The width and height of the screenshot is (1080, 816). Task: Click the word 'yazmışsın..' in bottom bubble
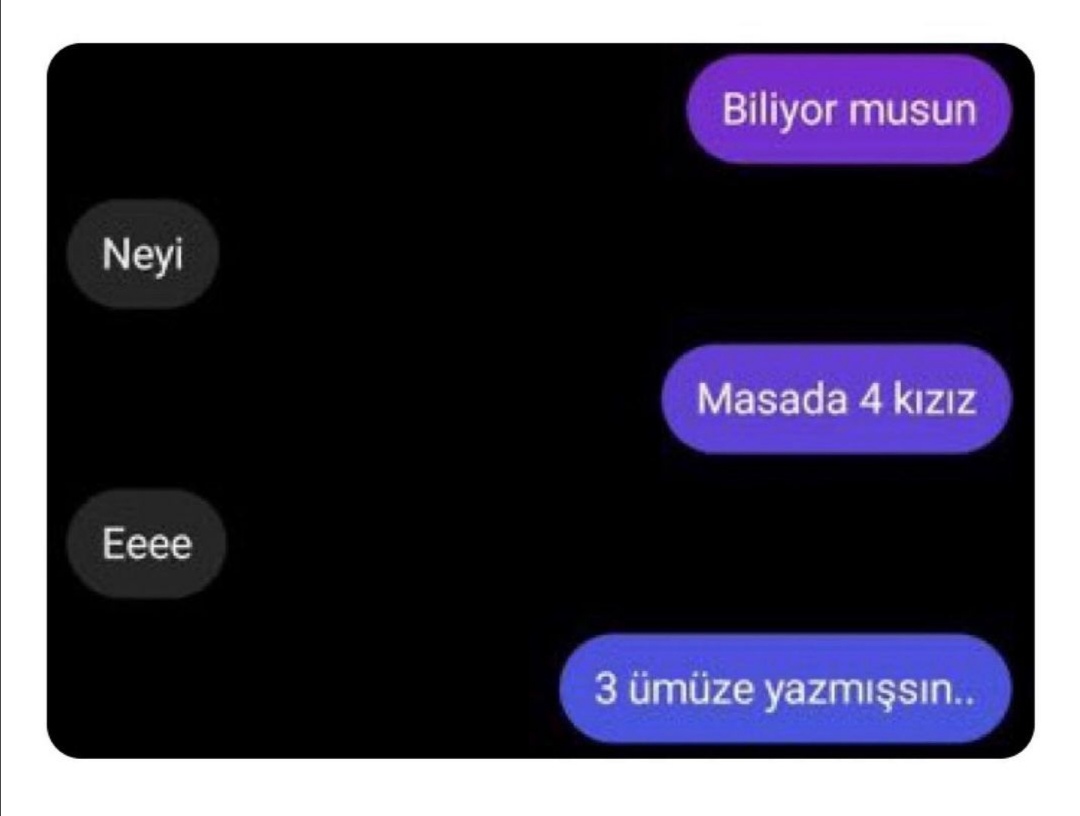871,691
